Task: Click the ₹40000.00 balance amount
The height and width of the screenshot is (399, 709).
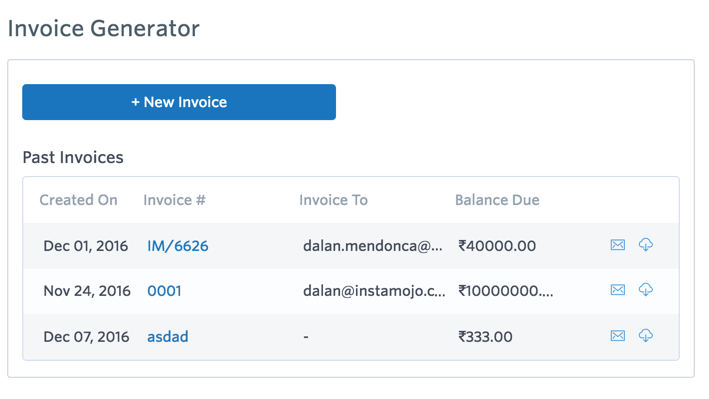Action: (497, 246)
